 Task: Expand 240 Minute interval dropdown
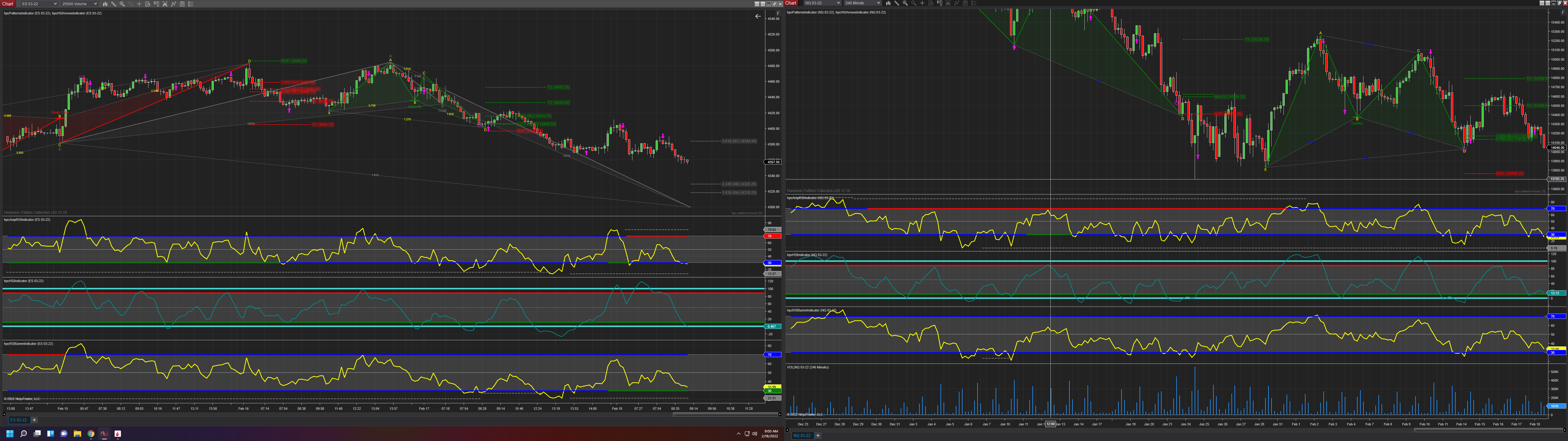coord(879,3)
